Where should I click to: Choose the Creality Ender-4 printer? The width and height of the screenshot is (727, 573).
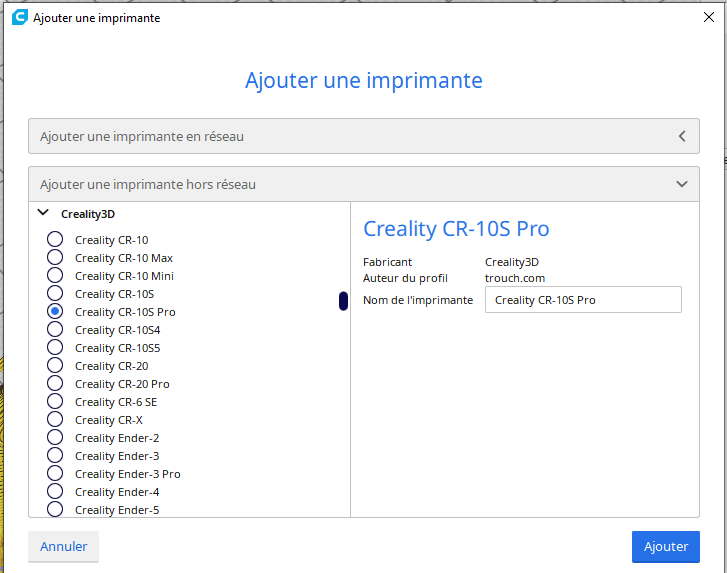[x=55, y=491]
